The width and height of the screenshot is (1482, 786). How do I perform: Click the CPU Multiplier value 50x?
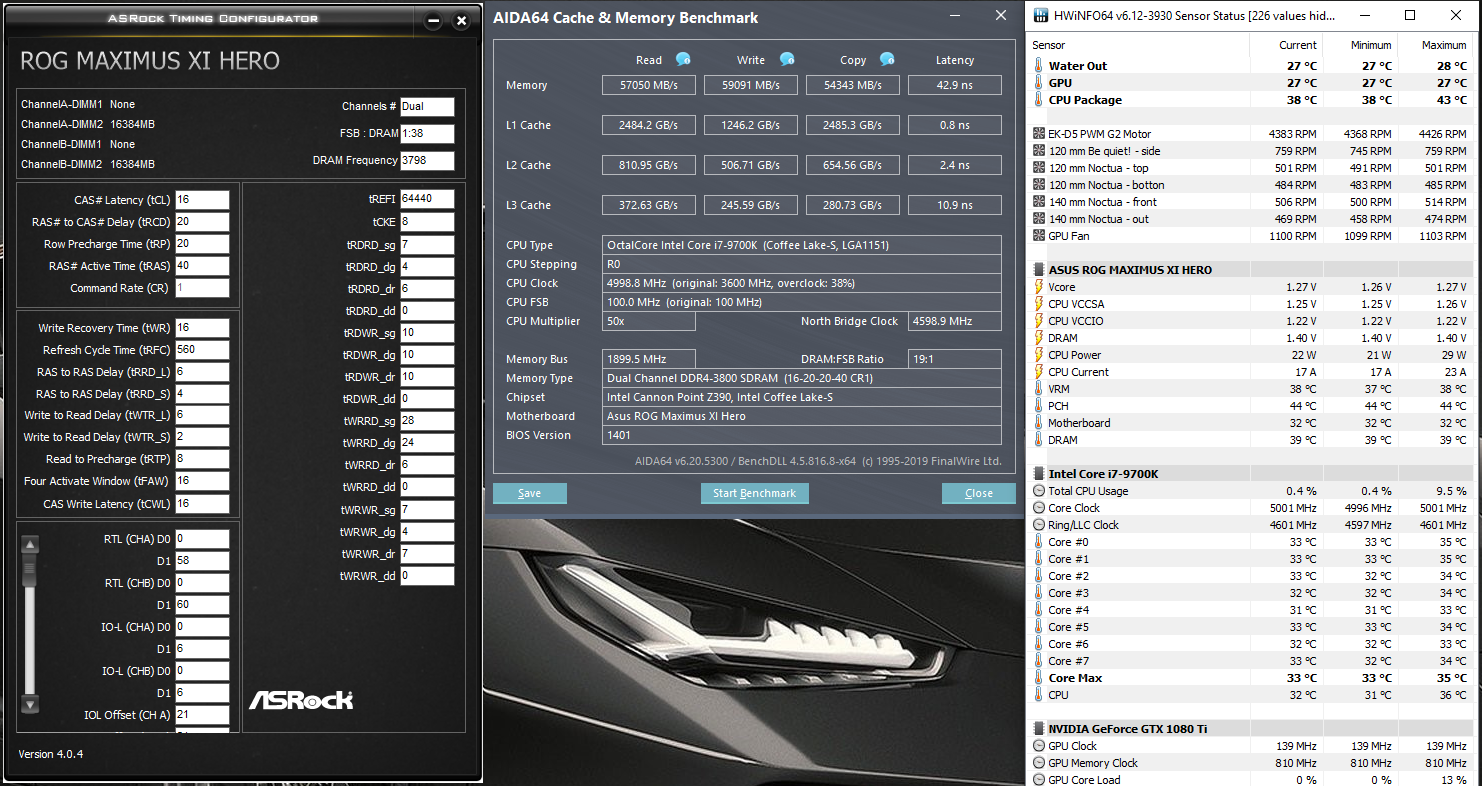(x=648, y=321)
